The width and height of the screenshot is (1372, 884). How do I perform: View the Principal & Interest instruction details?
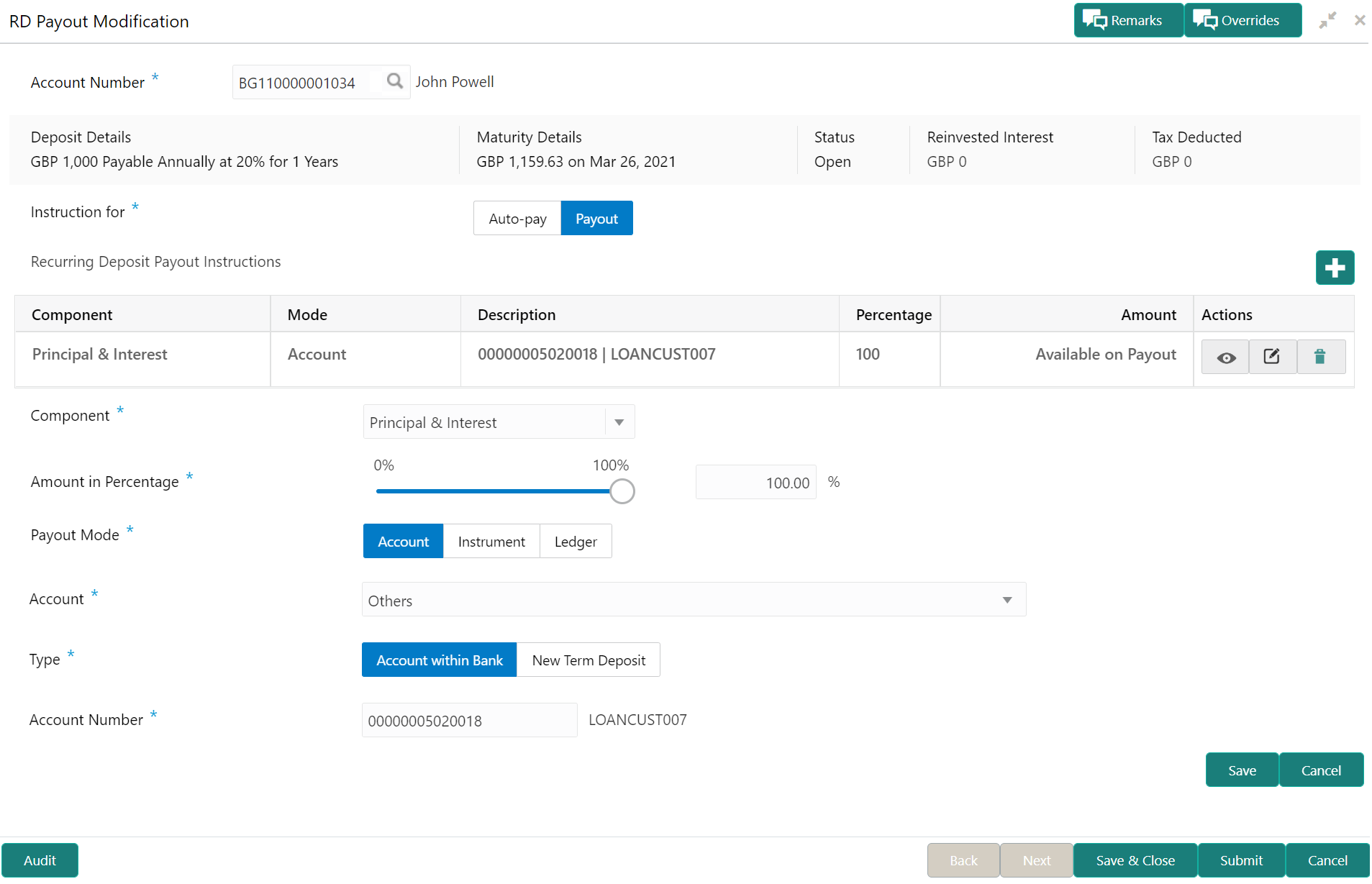(x=1226, y=357)
